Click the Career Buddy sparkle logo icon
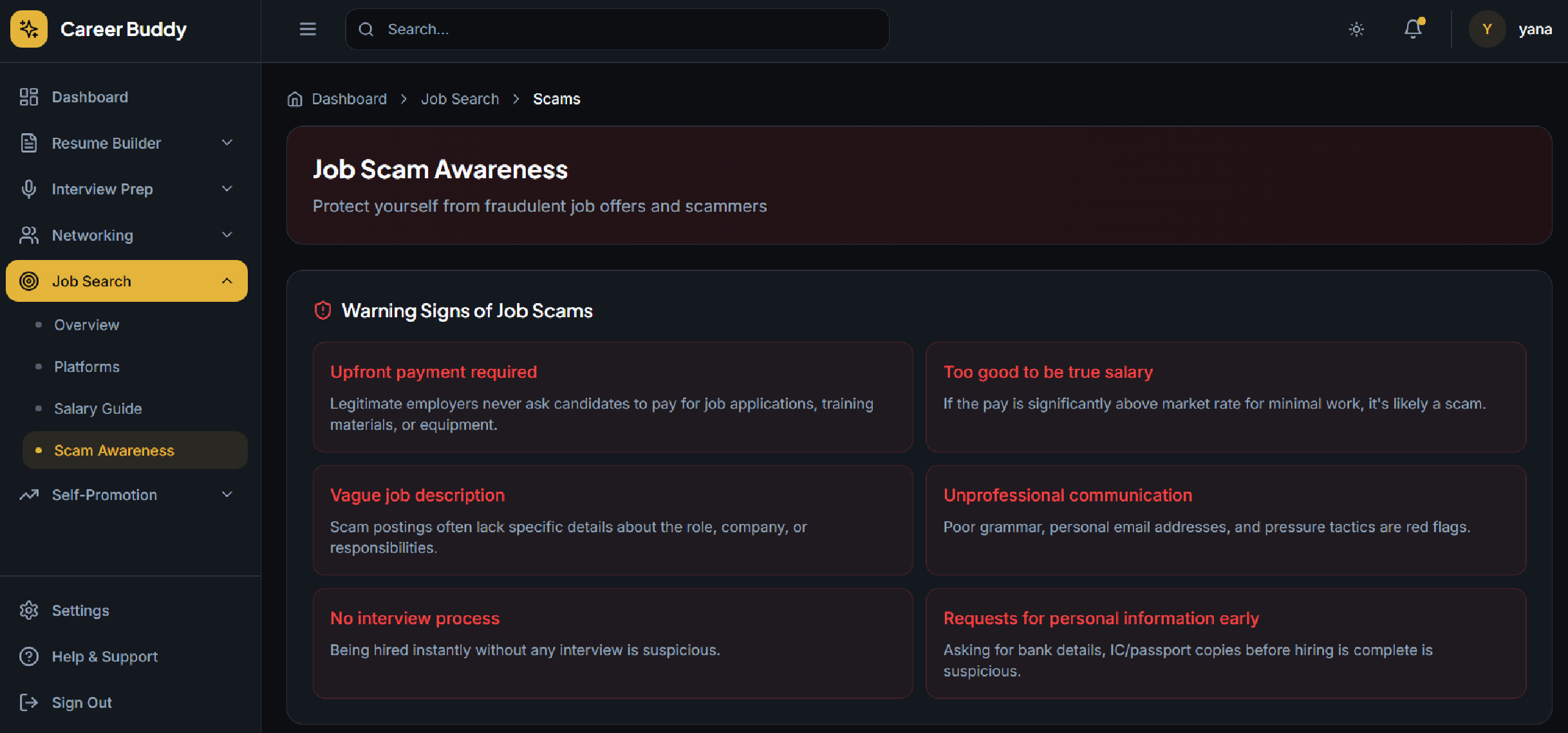 [29, 29]
